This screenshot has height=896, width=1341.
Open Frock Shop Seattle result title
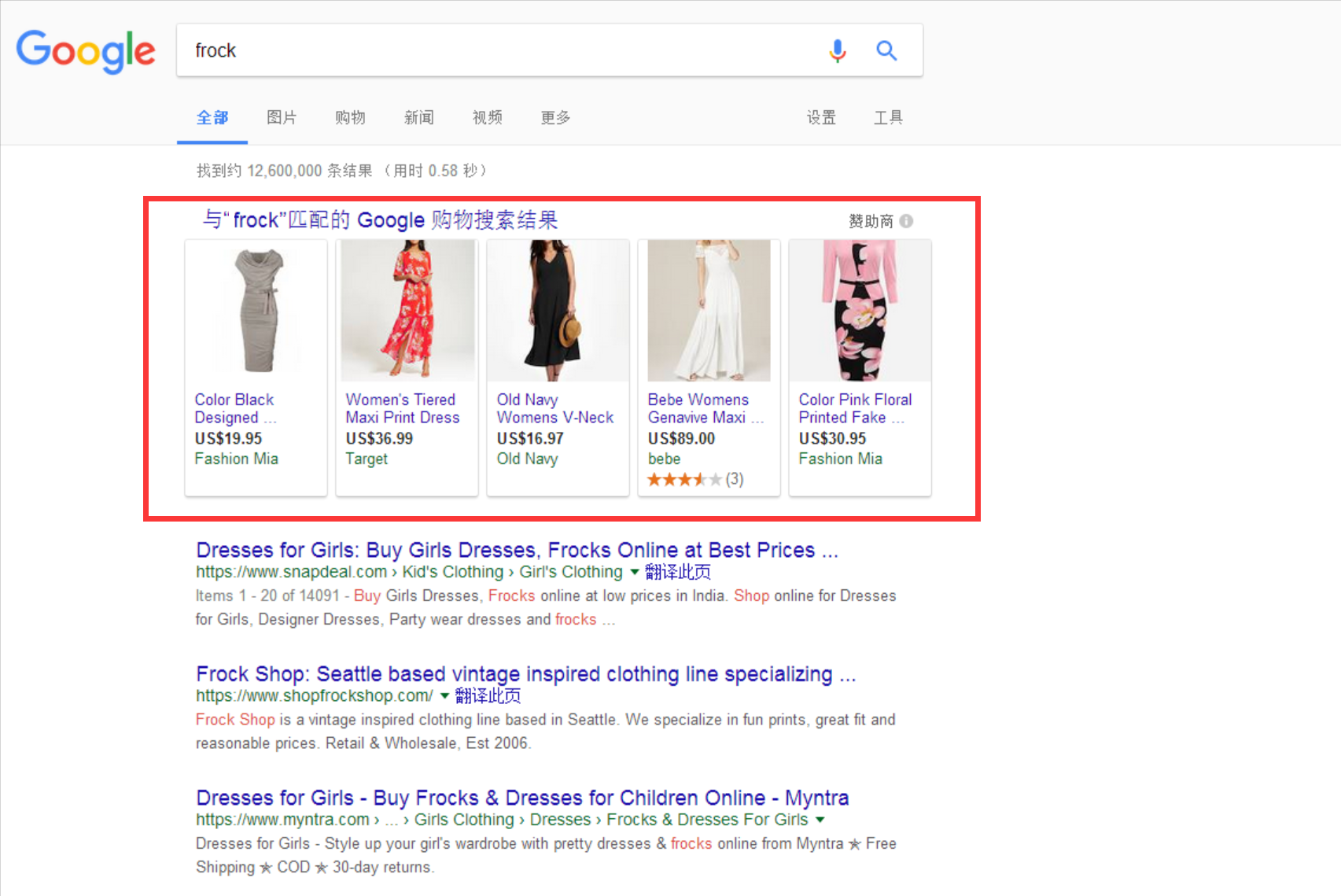(x=525, y=674)
